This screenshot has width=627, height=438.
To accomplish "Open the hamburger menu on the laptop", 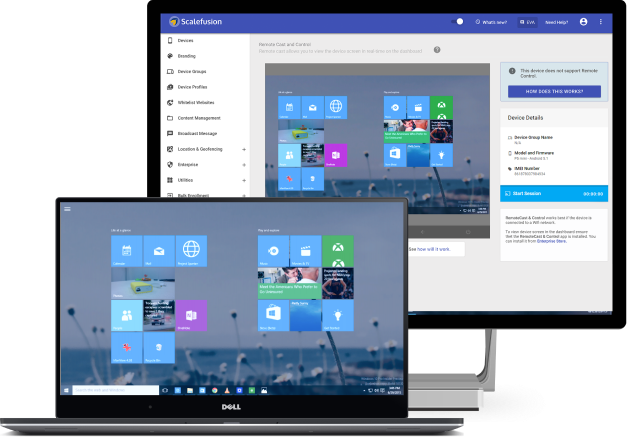I will pyautogui.click(x=67, y=208).
